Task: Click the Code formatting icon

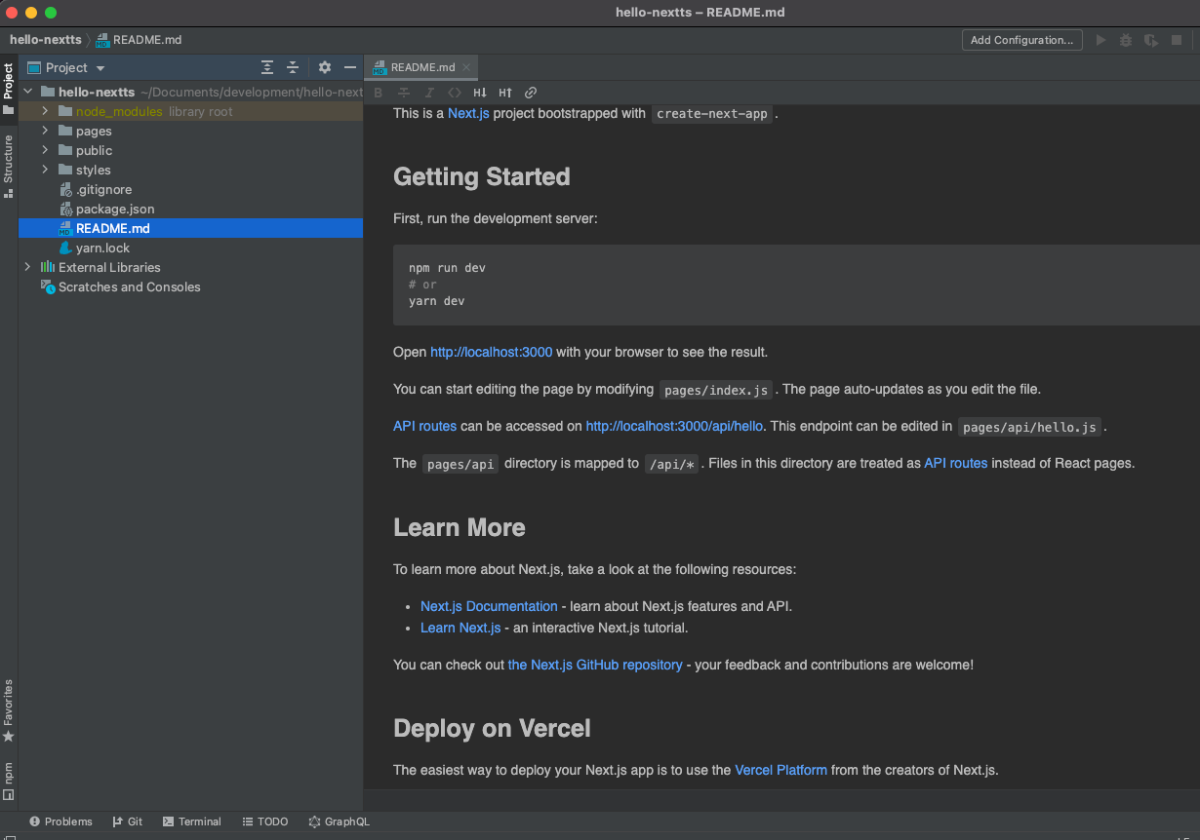Action: tap(454, 93)
